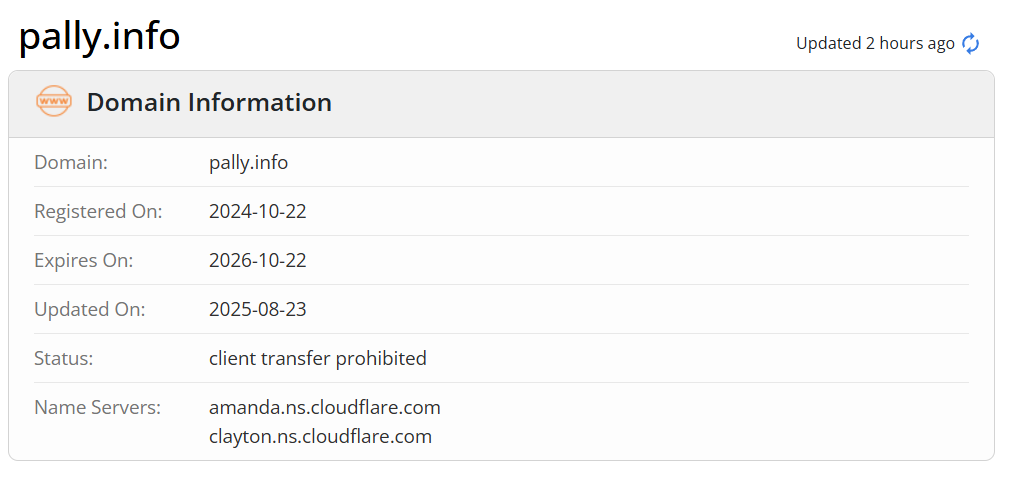Click the gray Domain Information header bar
The height and width of the screenshot is (479, 1023).
650,104
